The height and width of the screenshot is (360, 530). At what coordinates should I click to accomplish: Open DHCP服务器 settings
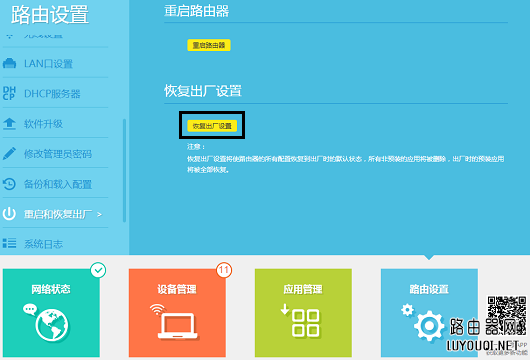(x=52, y=94)
